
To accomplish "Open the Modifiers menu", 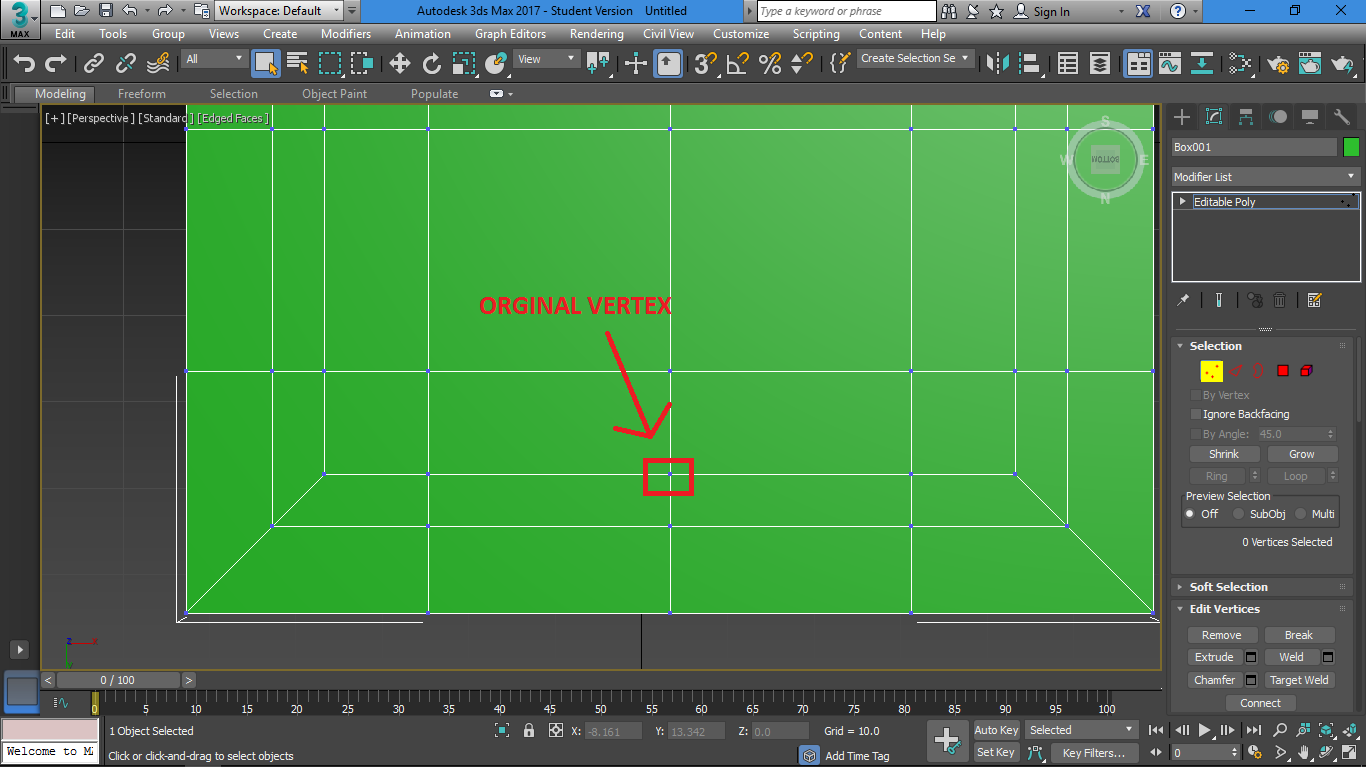I will point(346,33).
